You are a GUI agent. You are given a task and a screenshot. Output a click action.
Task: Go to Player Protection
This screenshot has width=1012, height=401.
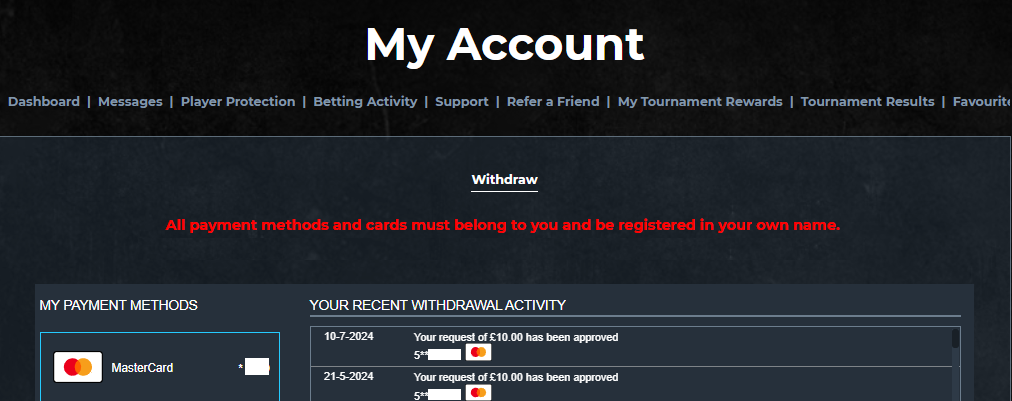pos(238,101)
